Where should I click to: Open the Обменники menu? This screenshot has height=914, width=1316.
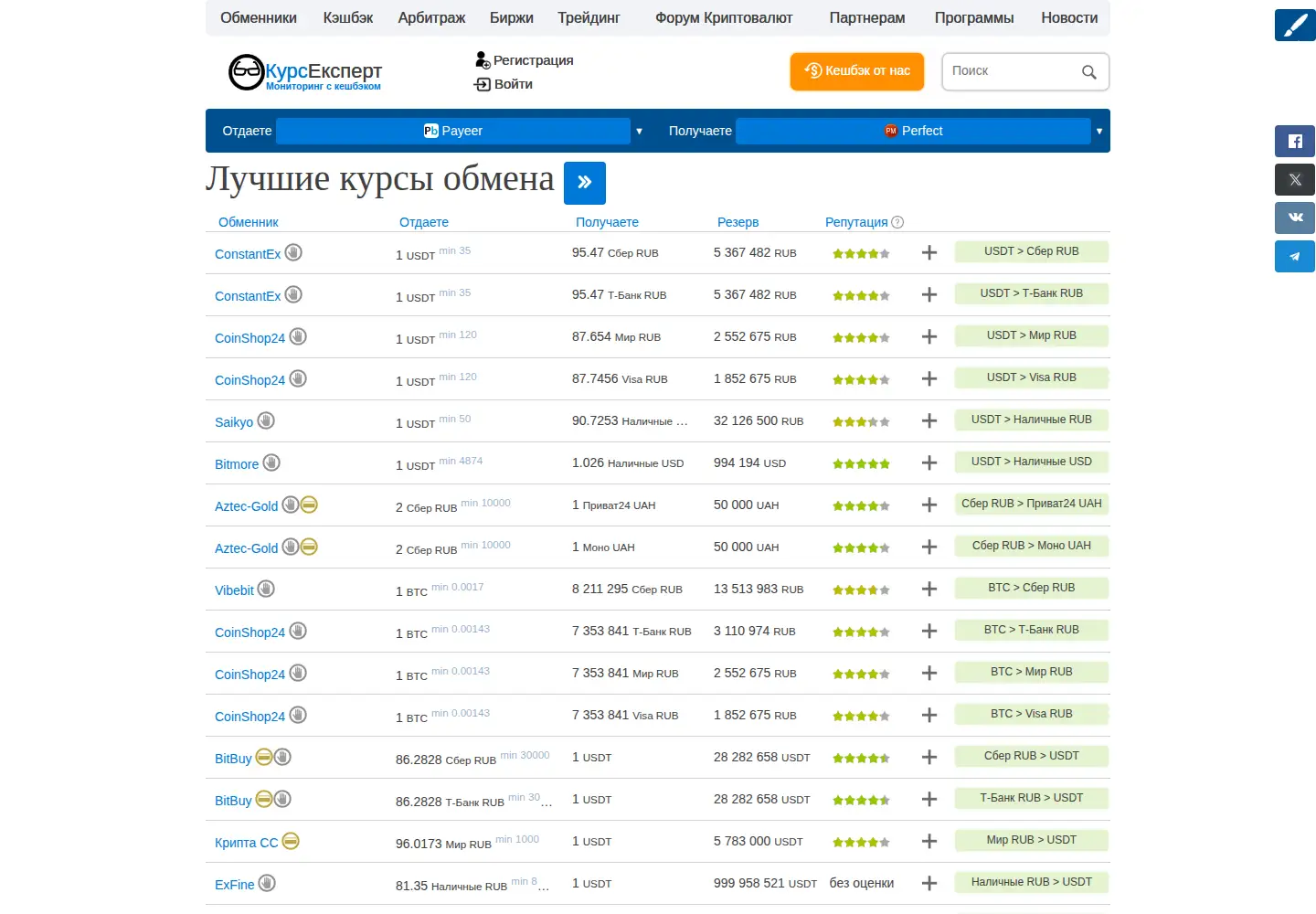(x=259, y=18)
